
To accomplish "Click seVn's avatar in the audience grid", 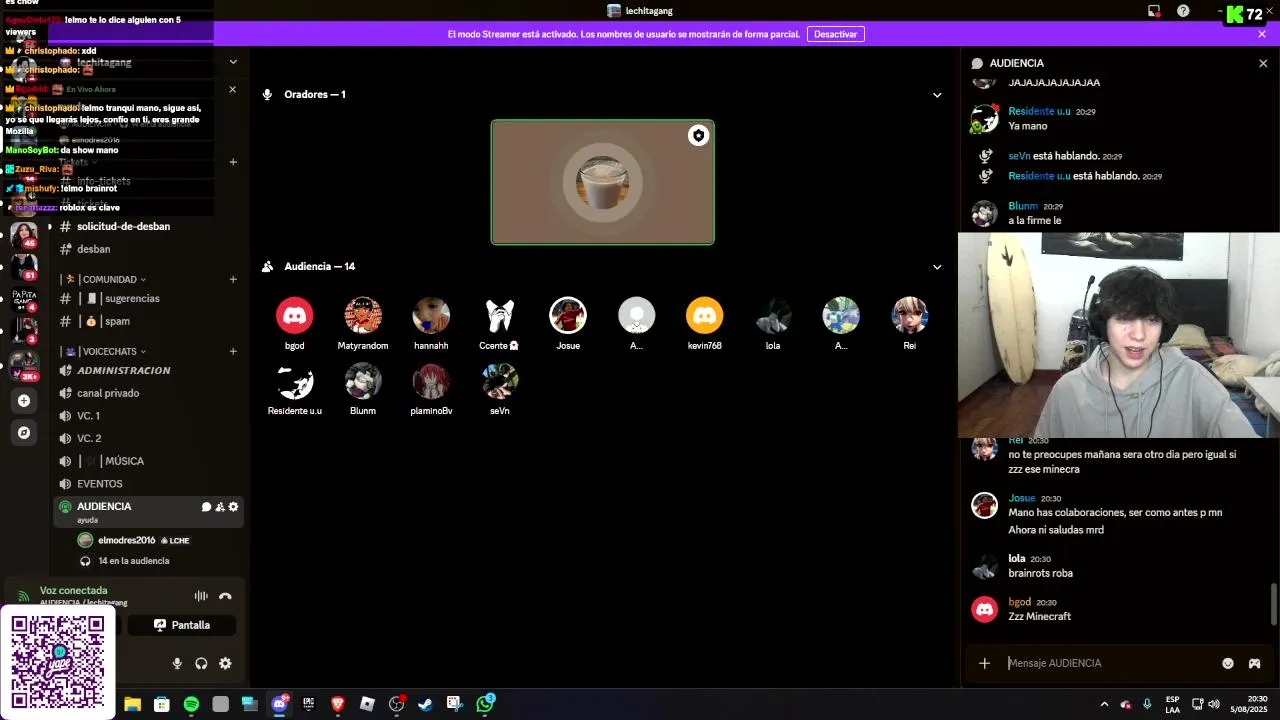I will tap(499, 381).
